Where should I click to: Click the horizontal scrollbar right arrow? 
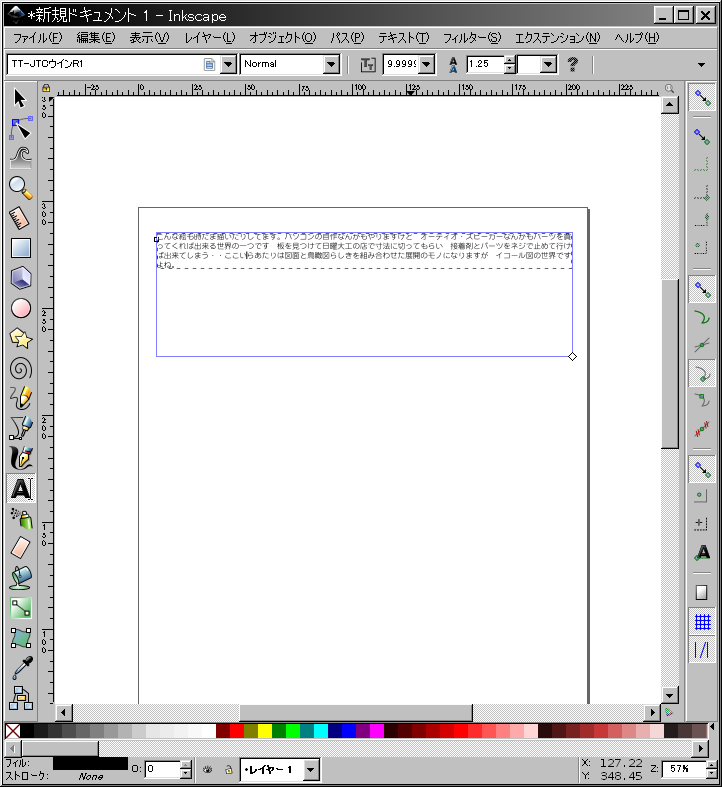point(652,712)
